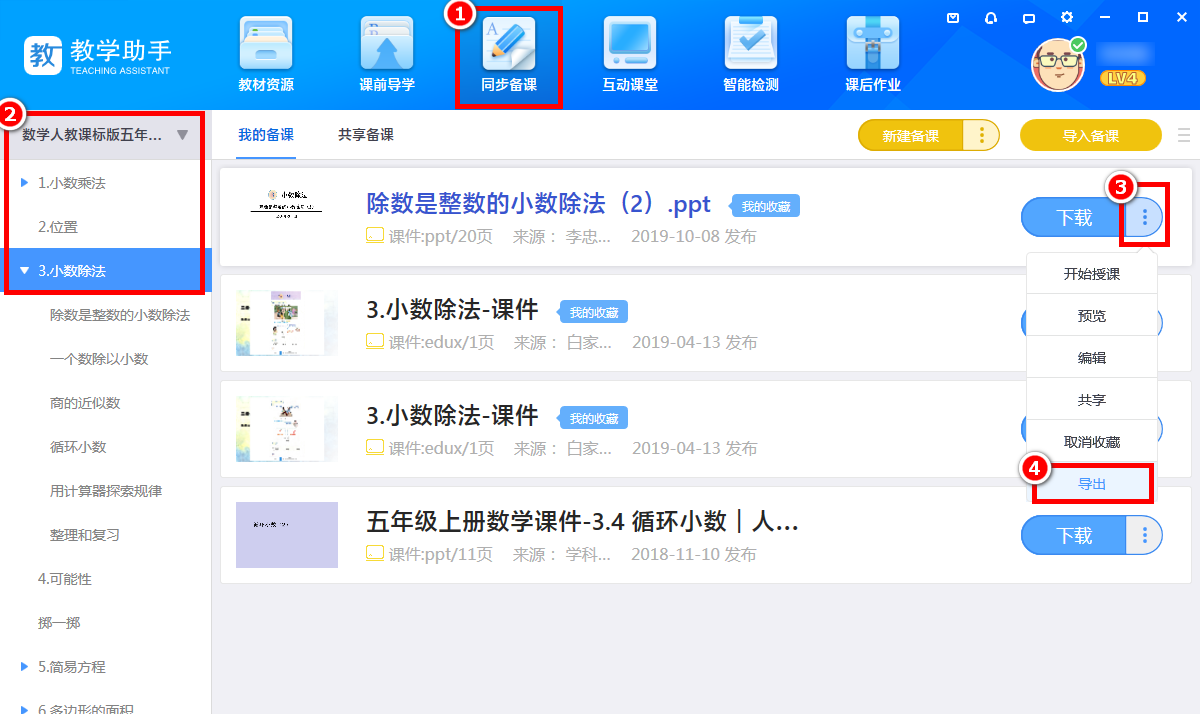1200x714 pixels.
Task: Expand the 1.小数乘法 chapter
Action: pos(25,183)
